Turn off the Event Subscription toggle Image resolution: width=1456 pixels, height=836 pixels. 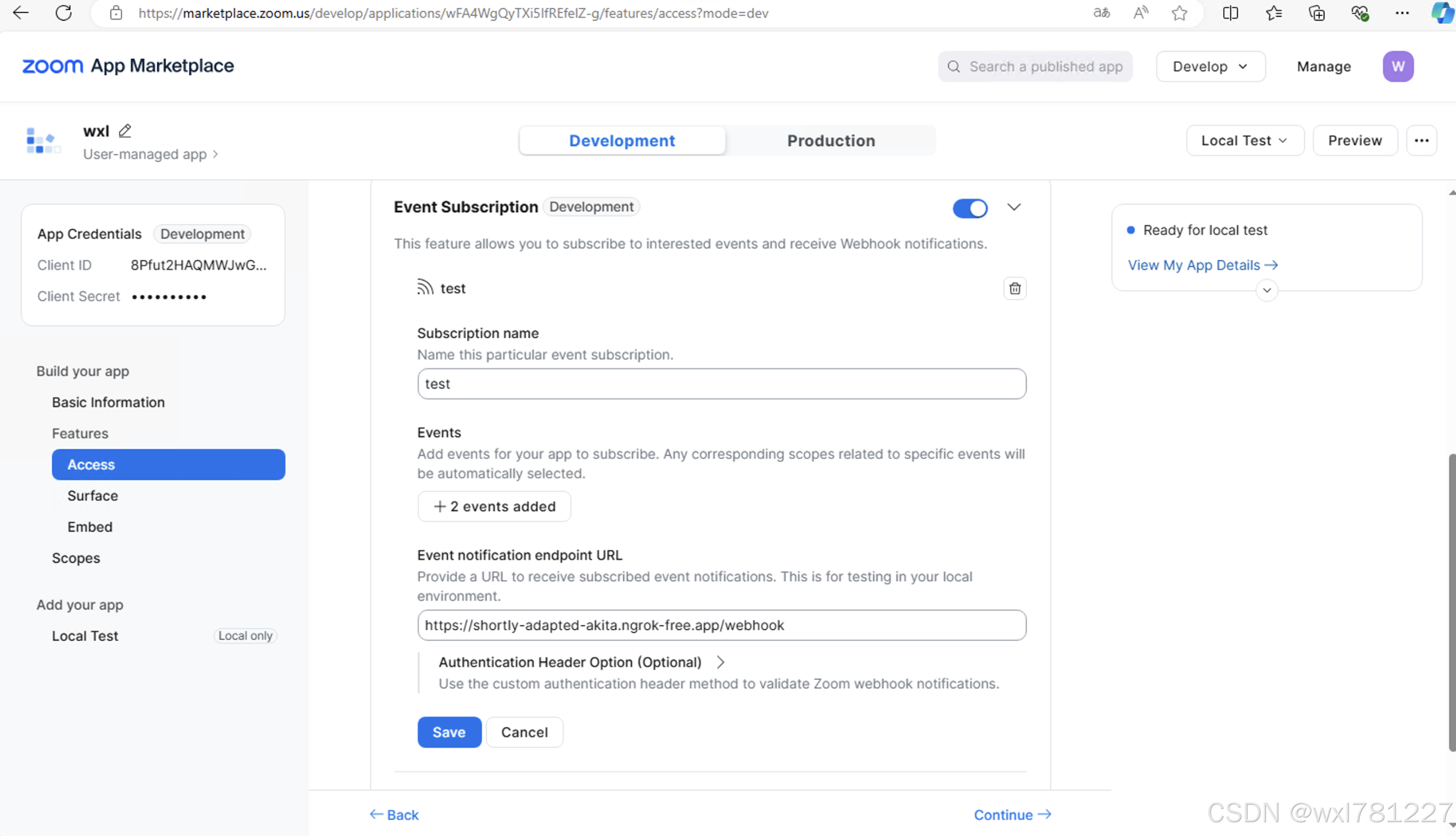970,208
